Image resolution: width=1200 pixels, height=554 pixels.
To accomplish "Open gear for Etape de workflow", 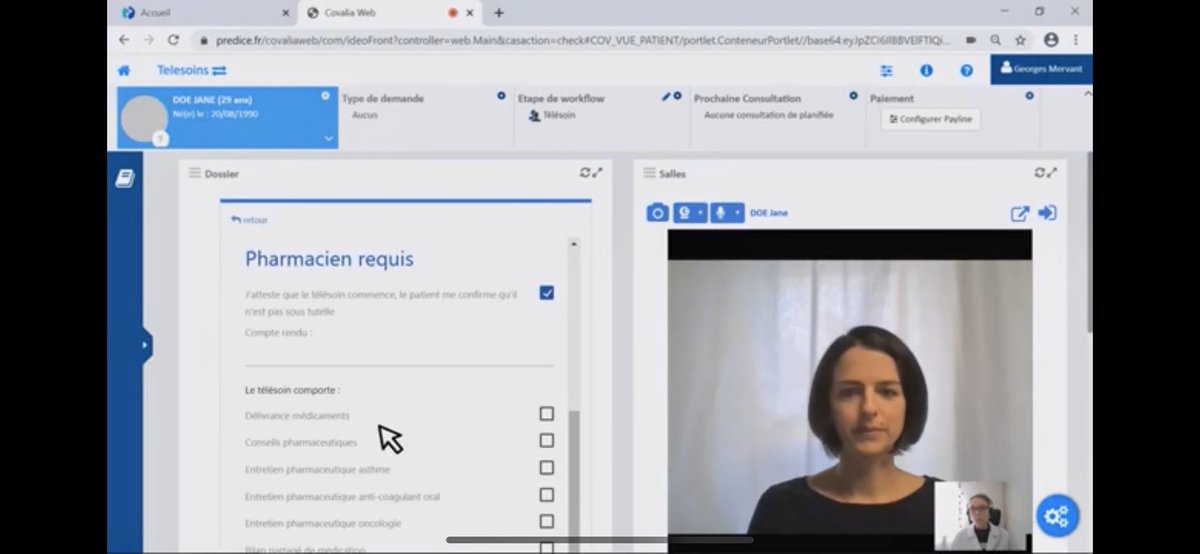I will (677, 96).
